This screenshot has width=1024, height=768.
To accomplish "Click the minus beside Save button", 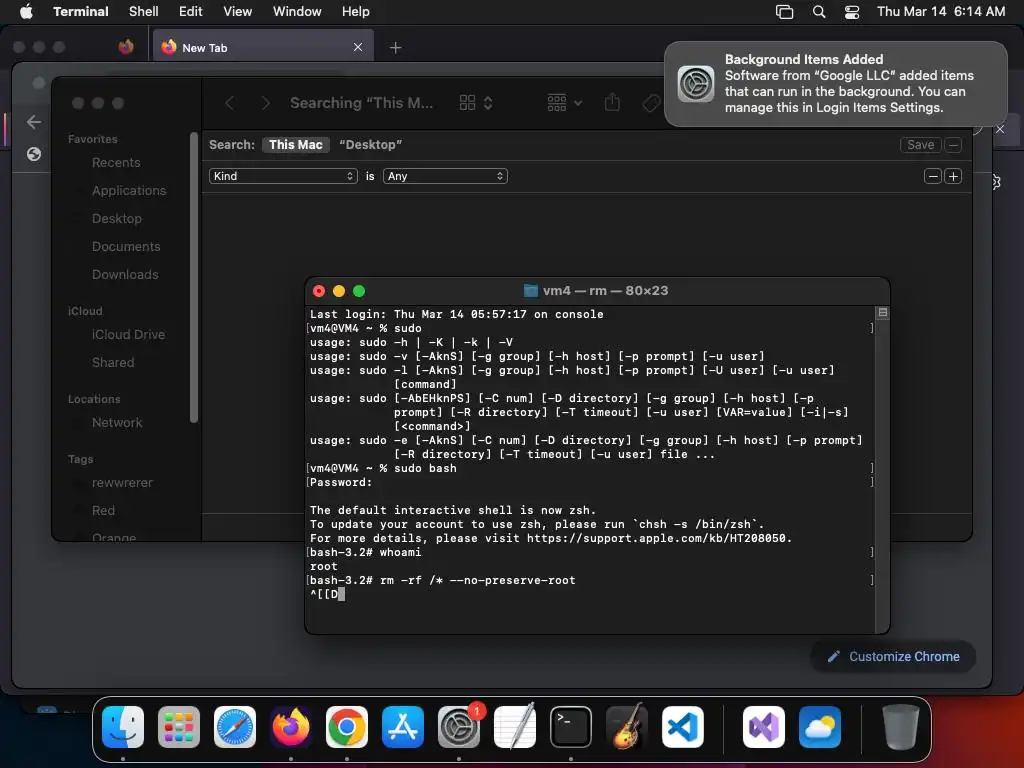I will [x=953, y=145].
